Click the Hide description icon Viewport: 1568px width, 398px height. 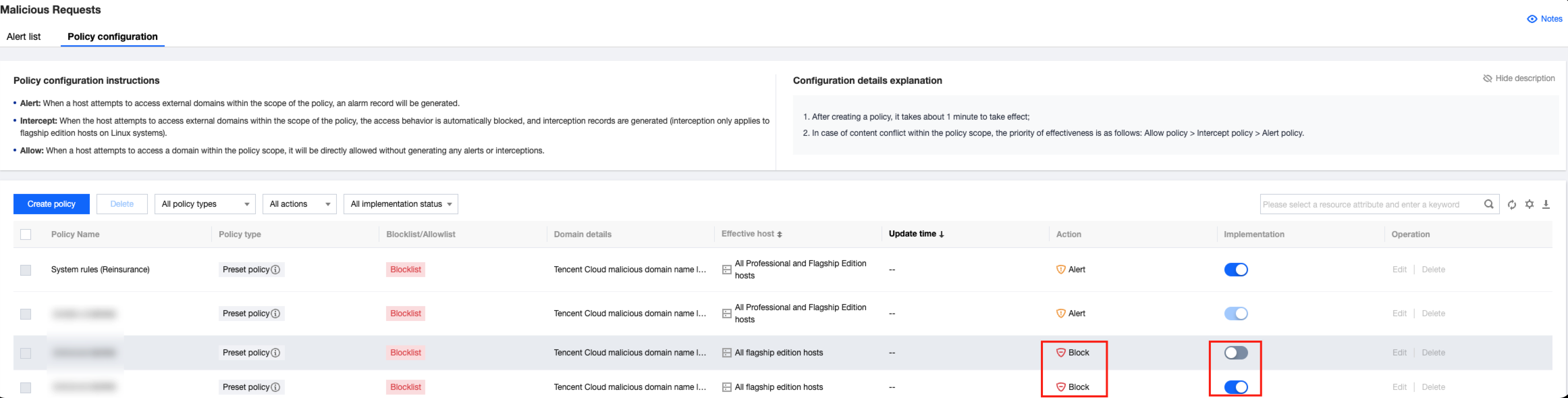[1487, 78]
